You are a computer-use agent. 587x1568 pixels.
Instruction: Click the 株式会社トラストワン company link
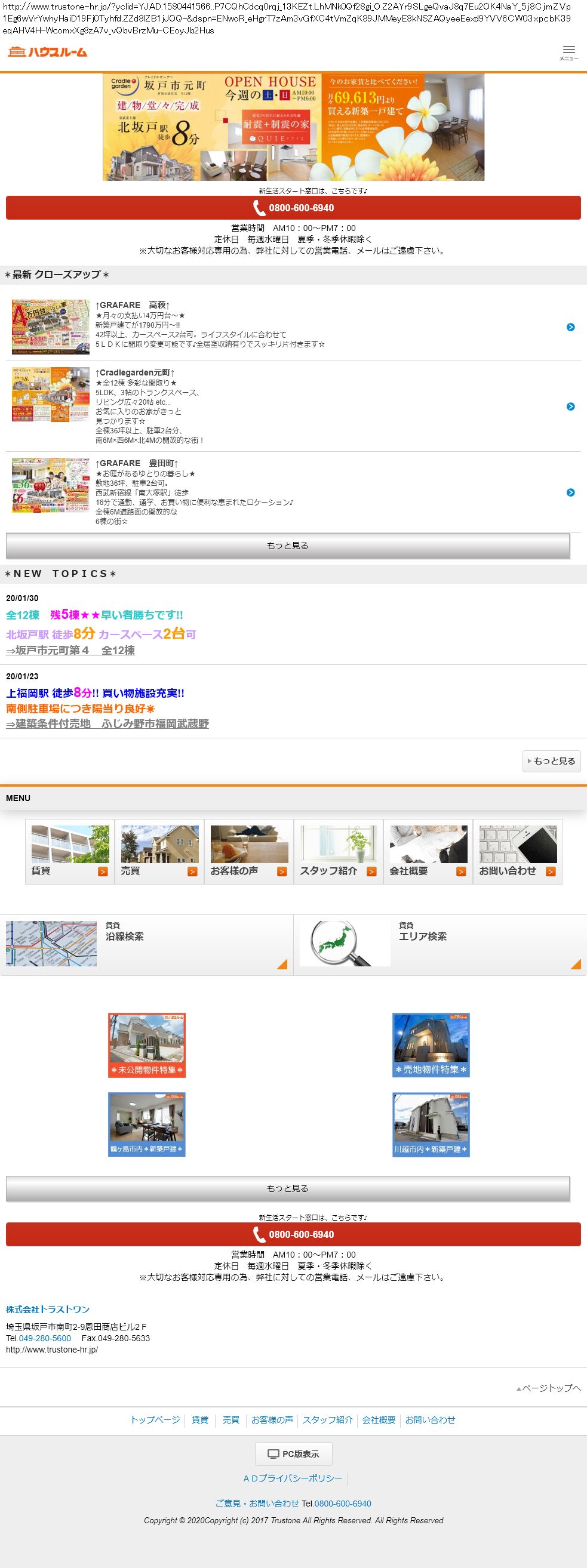[48, 1310]
